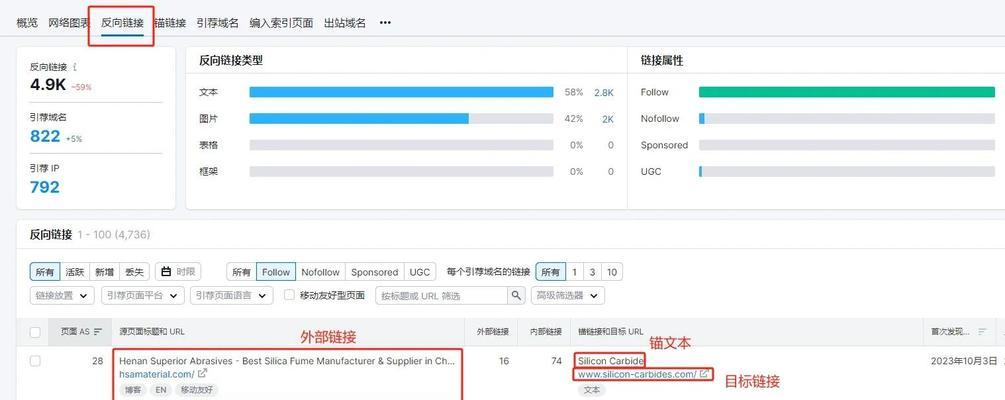Open the www.silicon-carbides.com/ target URL
Viewport: 1005px width, 400px height.
637,374
